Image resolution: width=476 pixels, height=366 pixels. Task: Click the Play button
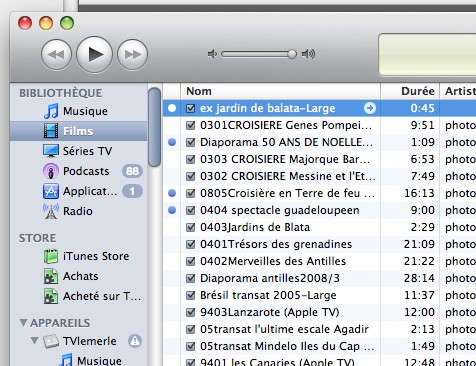click(94, 54)
